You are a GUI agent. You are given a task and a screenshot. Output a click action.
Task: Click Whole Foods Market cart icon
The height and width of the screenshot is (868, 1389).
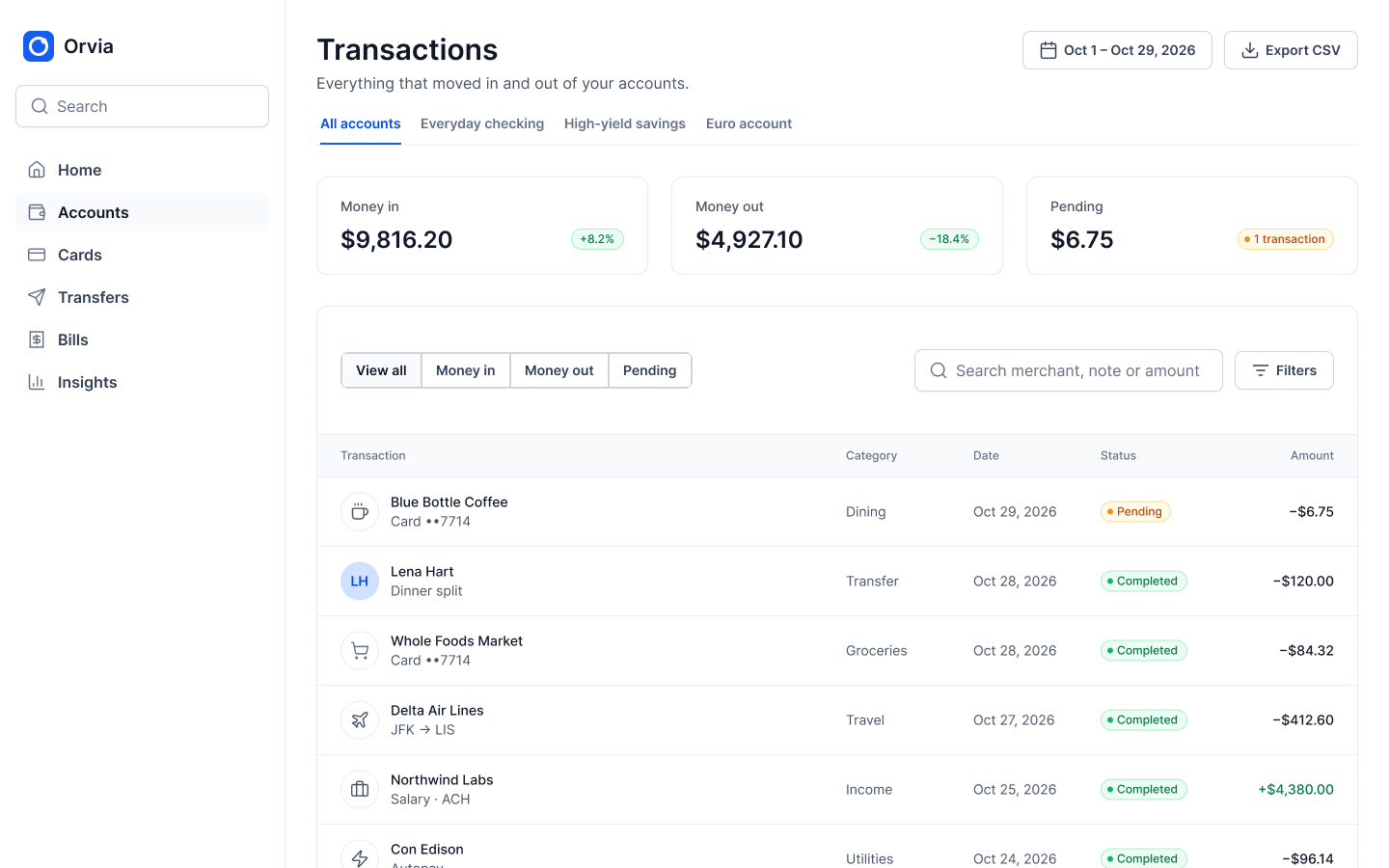coord(360,651)
